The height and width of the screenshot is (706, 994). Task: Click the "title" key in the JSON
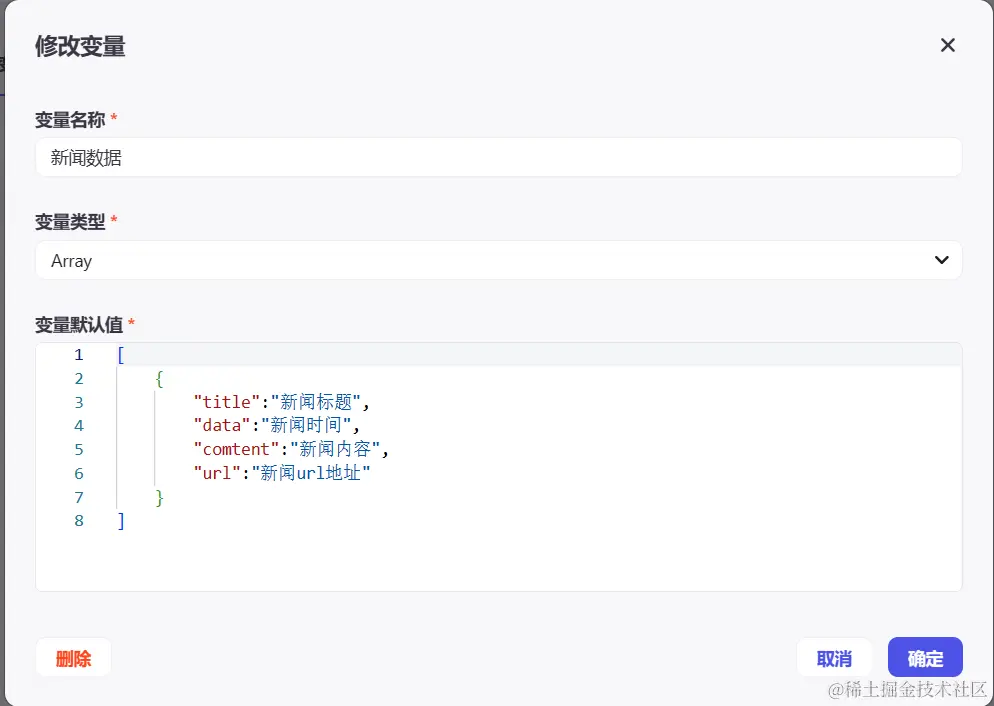pyautogui.click(x=226, y=402)
